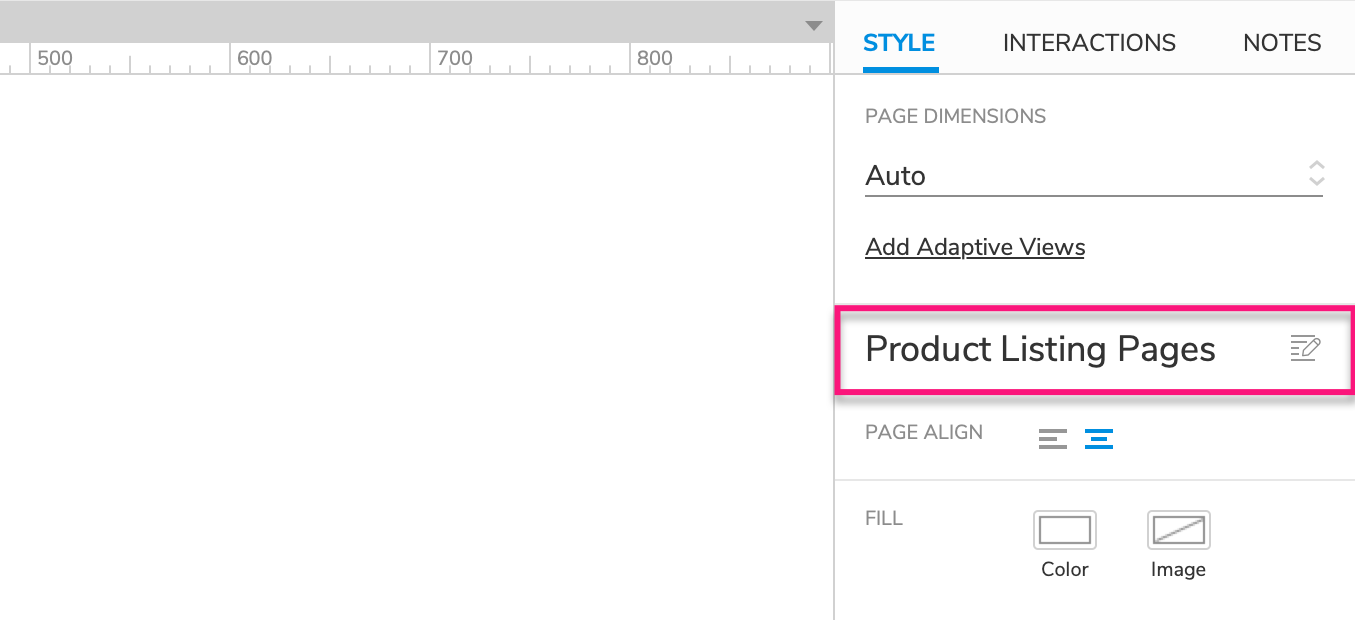The height and width of the screenshot is (620, 1355).
Task: Set page align to left
Action: (x=1053, y=438)
